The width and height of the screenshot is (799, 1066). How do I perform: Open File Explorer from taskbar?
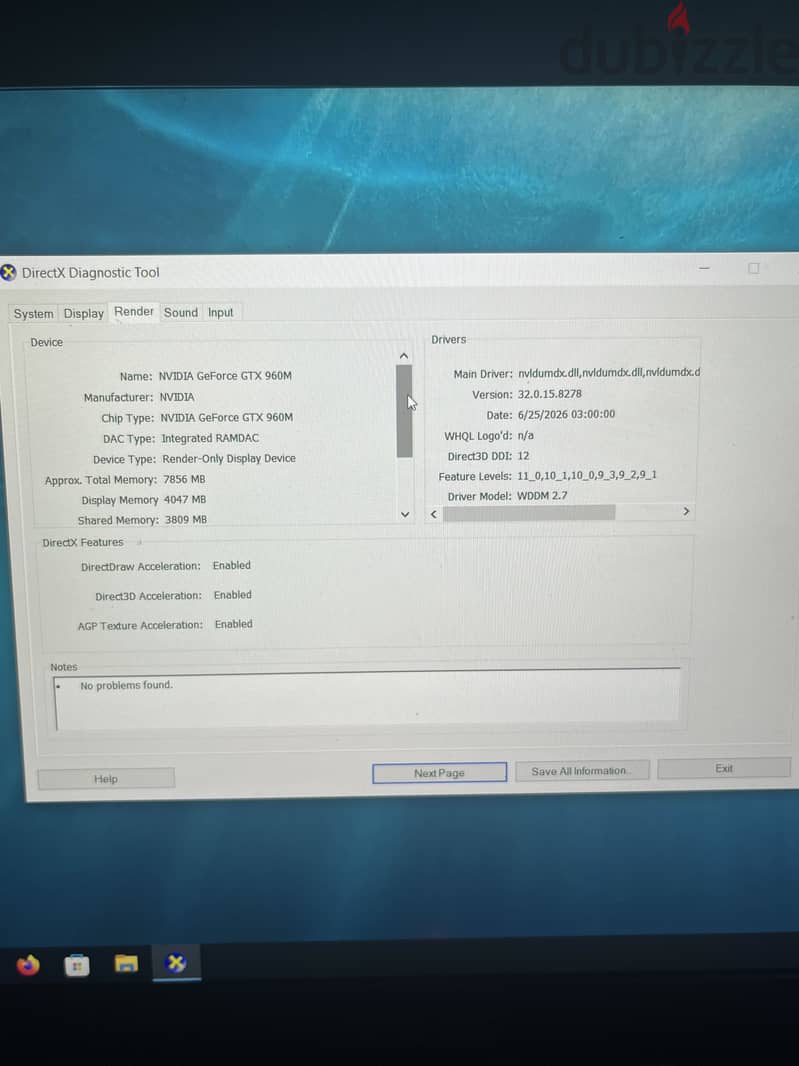coord(126,963)
